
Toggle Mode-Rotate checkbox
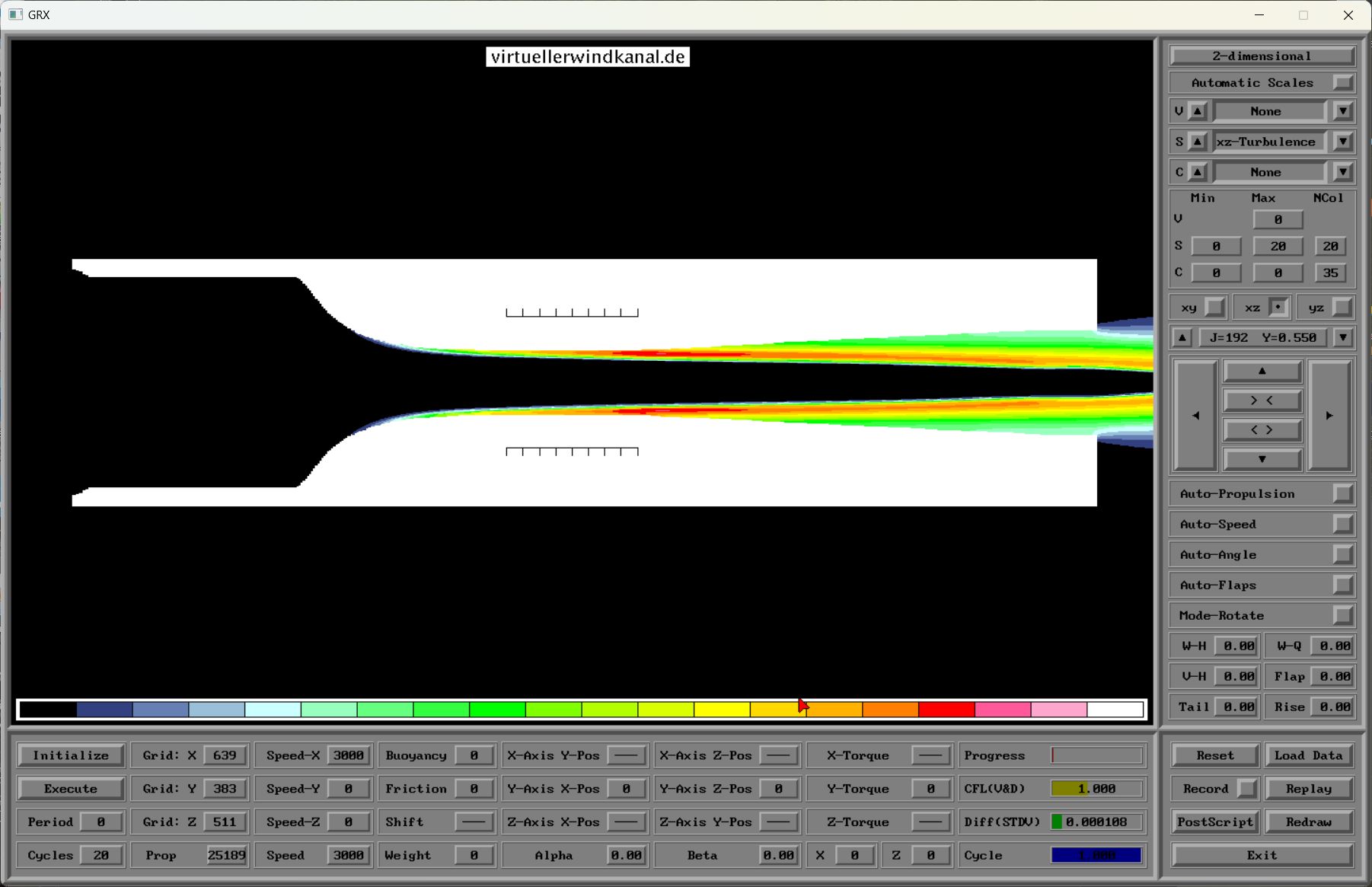pos(1343,615)
